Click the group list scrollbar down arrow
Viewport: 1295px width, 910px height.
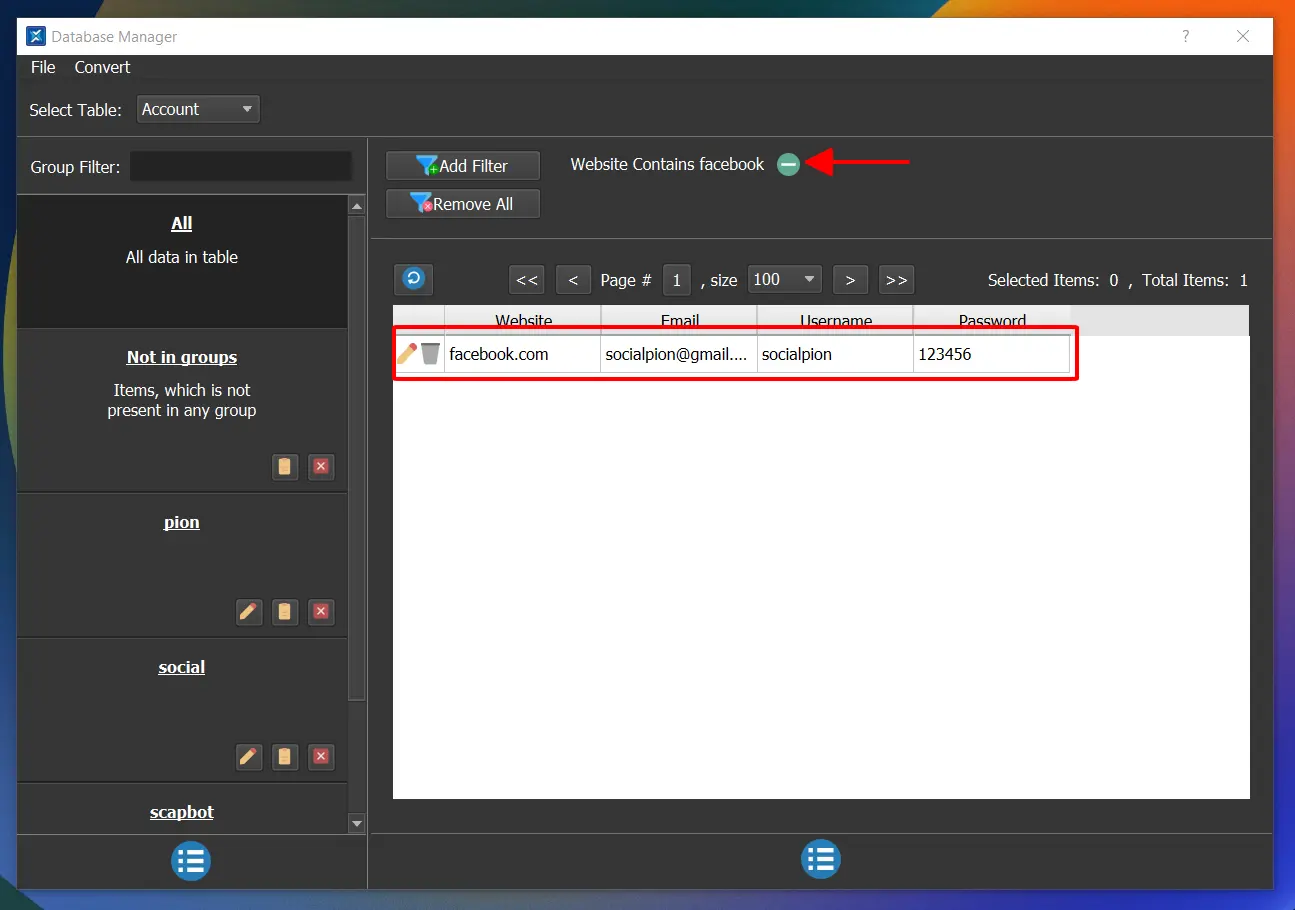tap(357, 823)
